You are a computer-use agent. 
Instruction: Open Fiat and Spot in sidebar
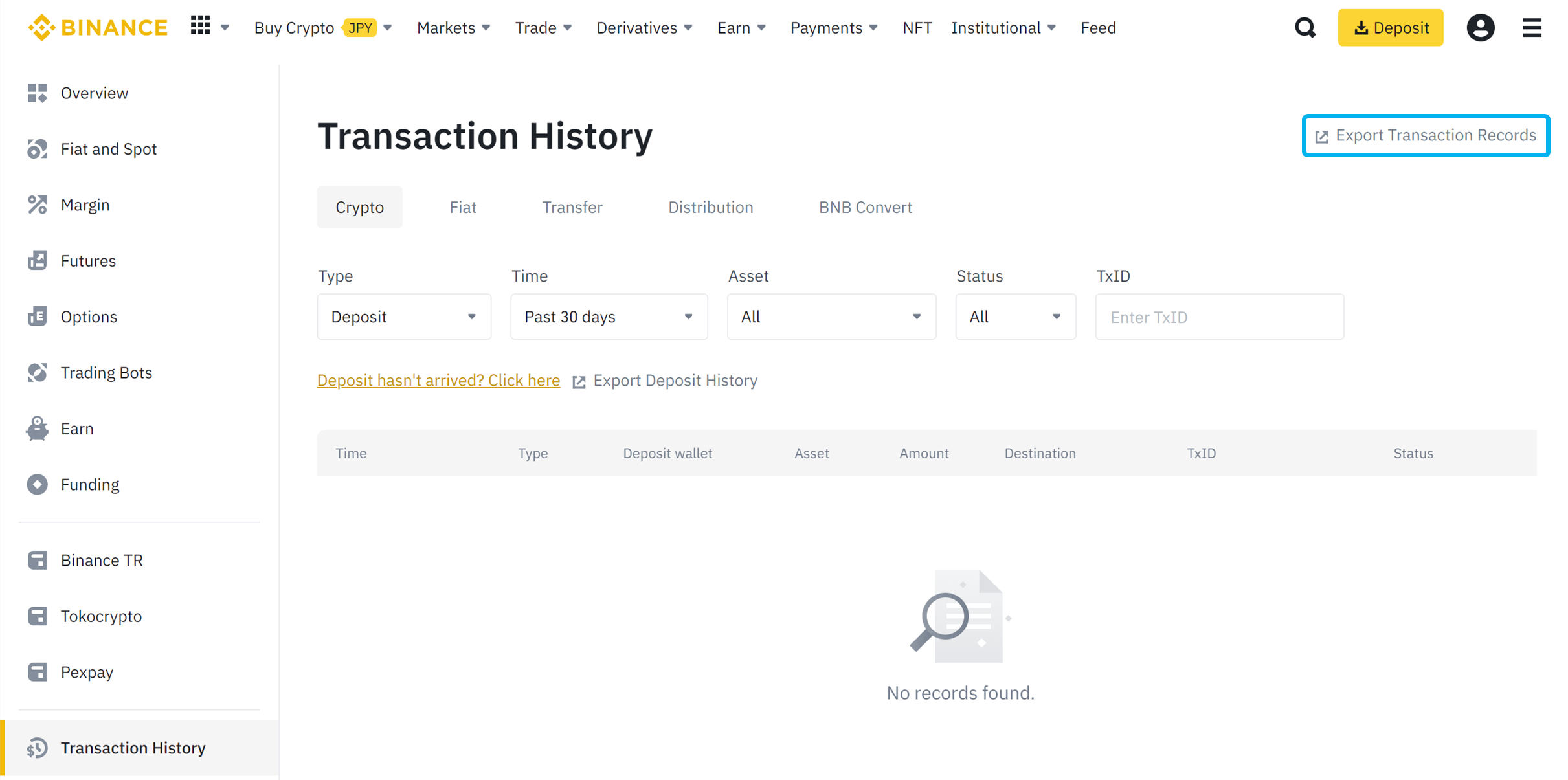click(109, 149)
